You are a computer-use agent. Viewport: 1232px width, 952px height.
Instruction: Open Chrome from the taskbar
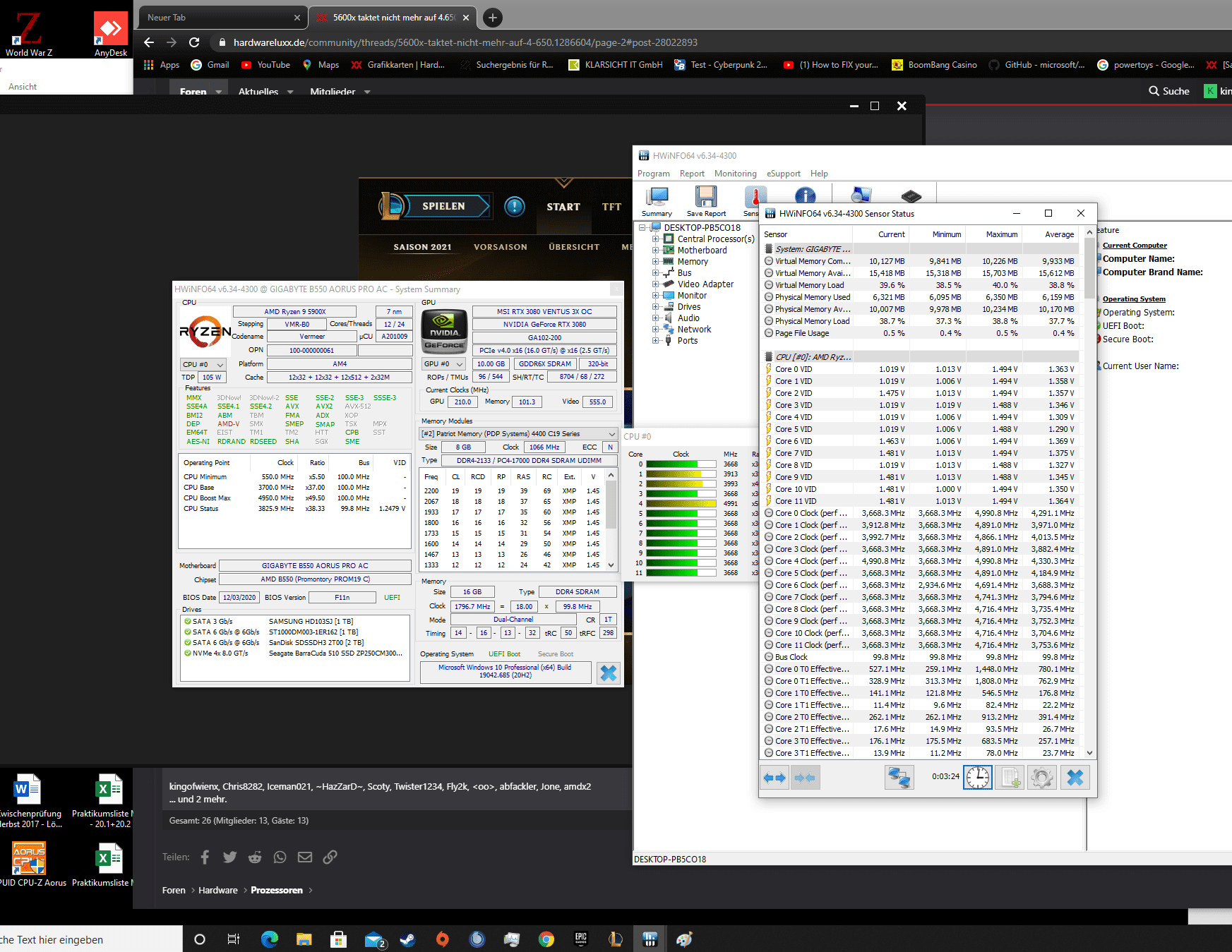click(x=546, y=939)
